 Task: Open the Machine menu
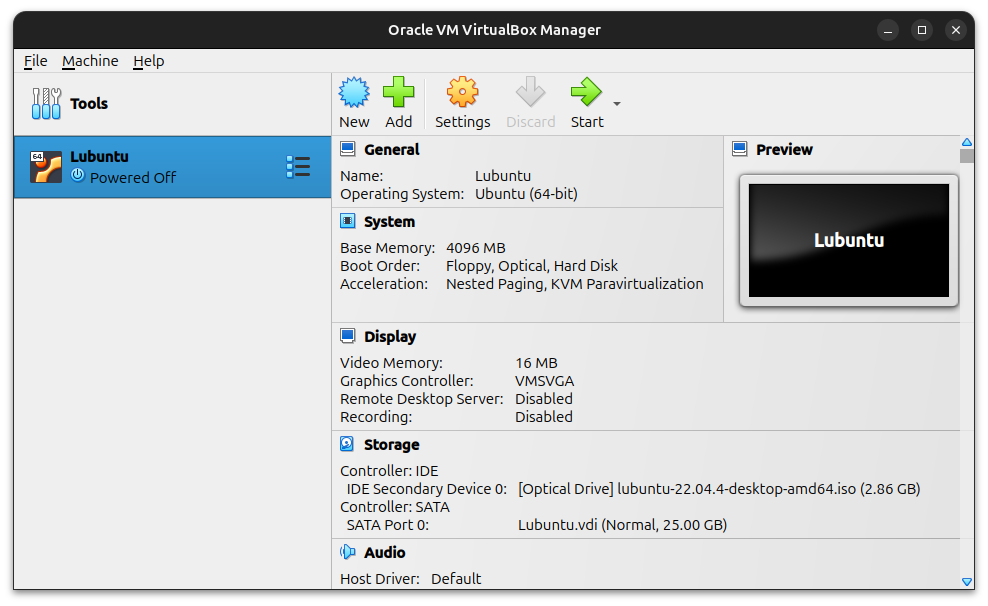pos(90,61)
